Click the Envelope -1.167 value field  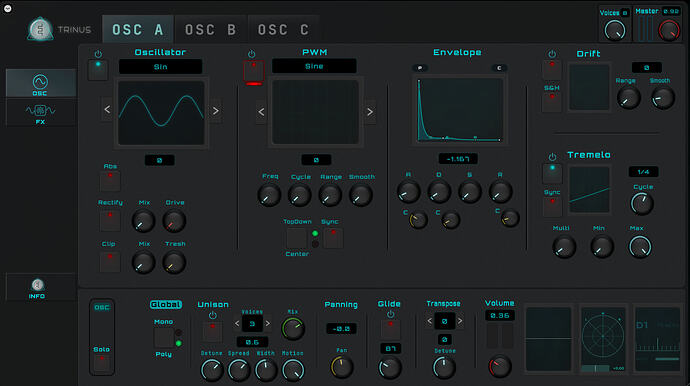coord(458,158)
